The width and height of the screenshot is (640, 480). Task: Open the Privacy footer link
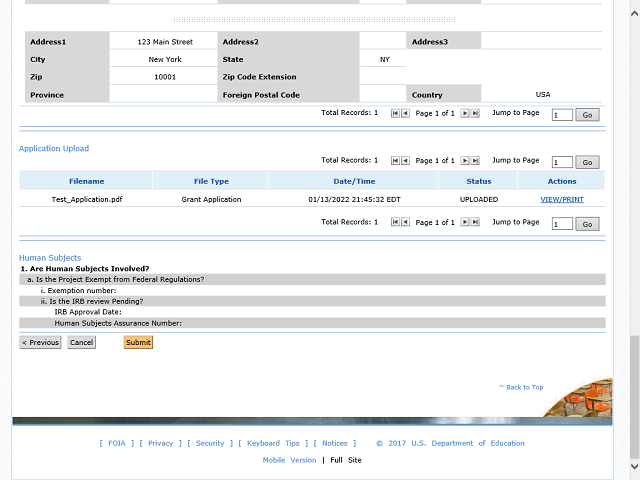pyautogui.click(x=160, y=443)
